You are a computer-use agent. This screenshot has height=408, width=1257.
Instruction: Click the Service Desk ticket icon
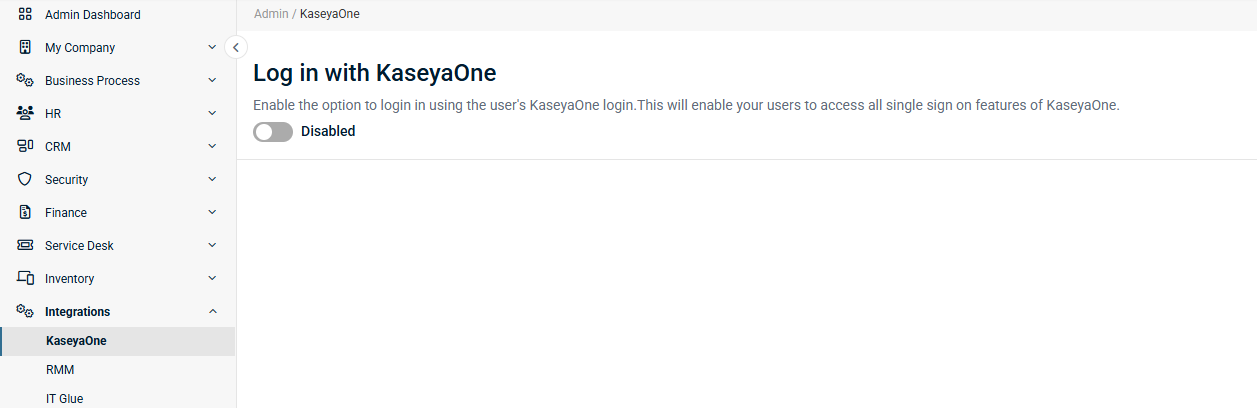(25, 246)
